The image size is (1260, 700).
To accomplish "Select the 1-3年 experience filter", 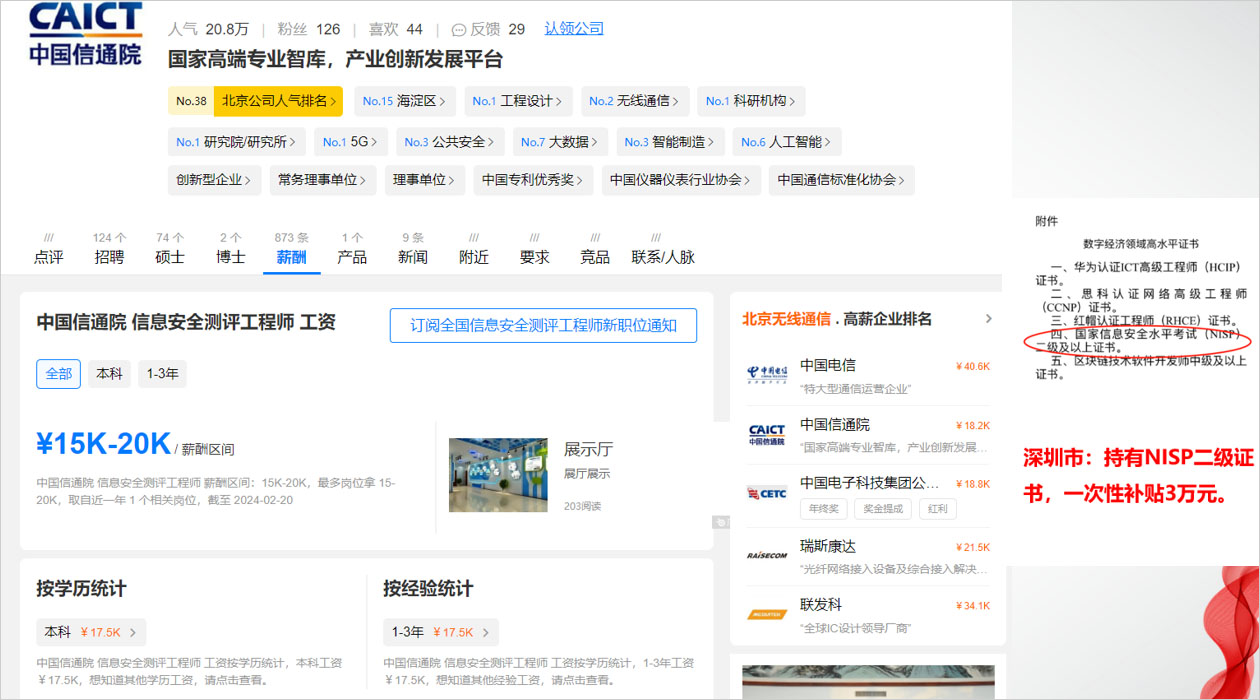I will click(162, 374).
